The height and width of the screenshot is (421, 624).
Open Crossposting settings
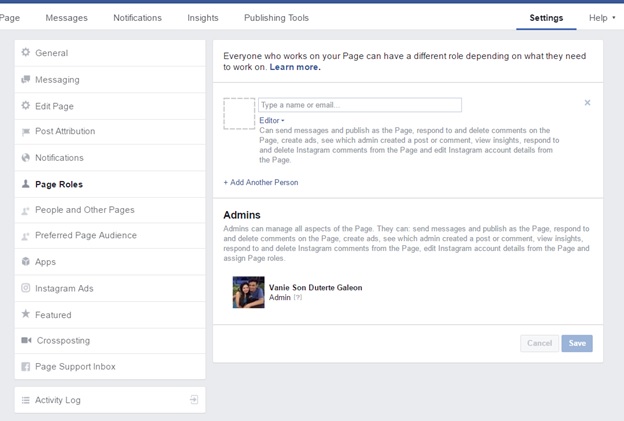pyautogui.click(x=110, y=341)
